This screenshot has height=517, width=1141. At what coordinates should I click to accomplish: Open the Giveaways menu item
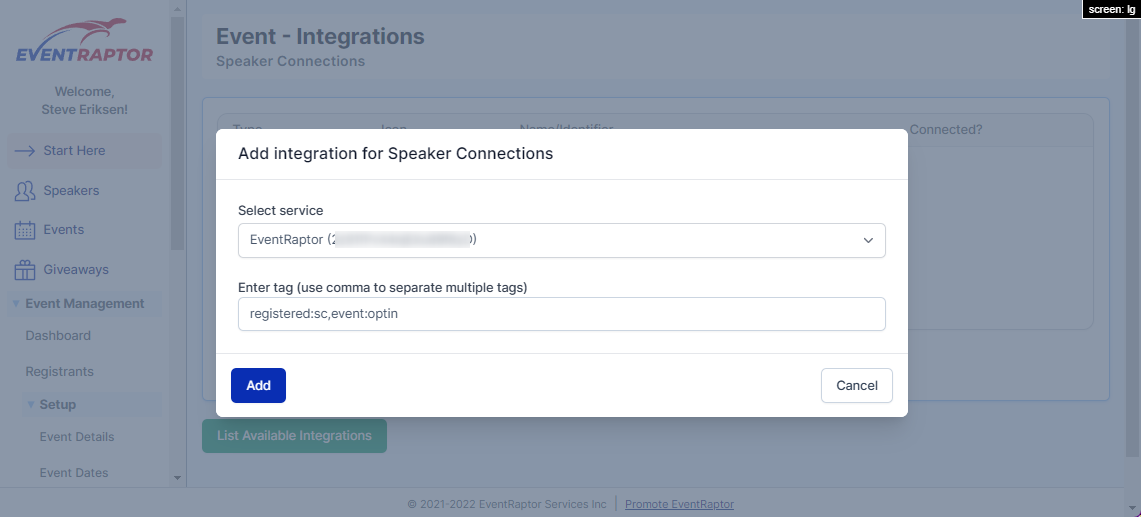click(x=76, y=270)
